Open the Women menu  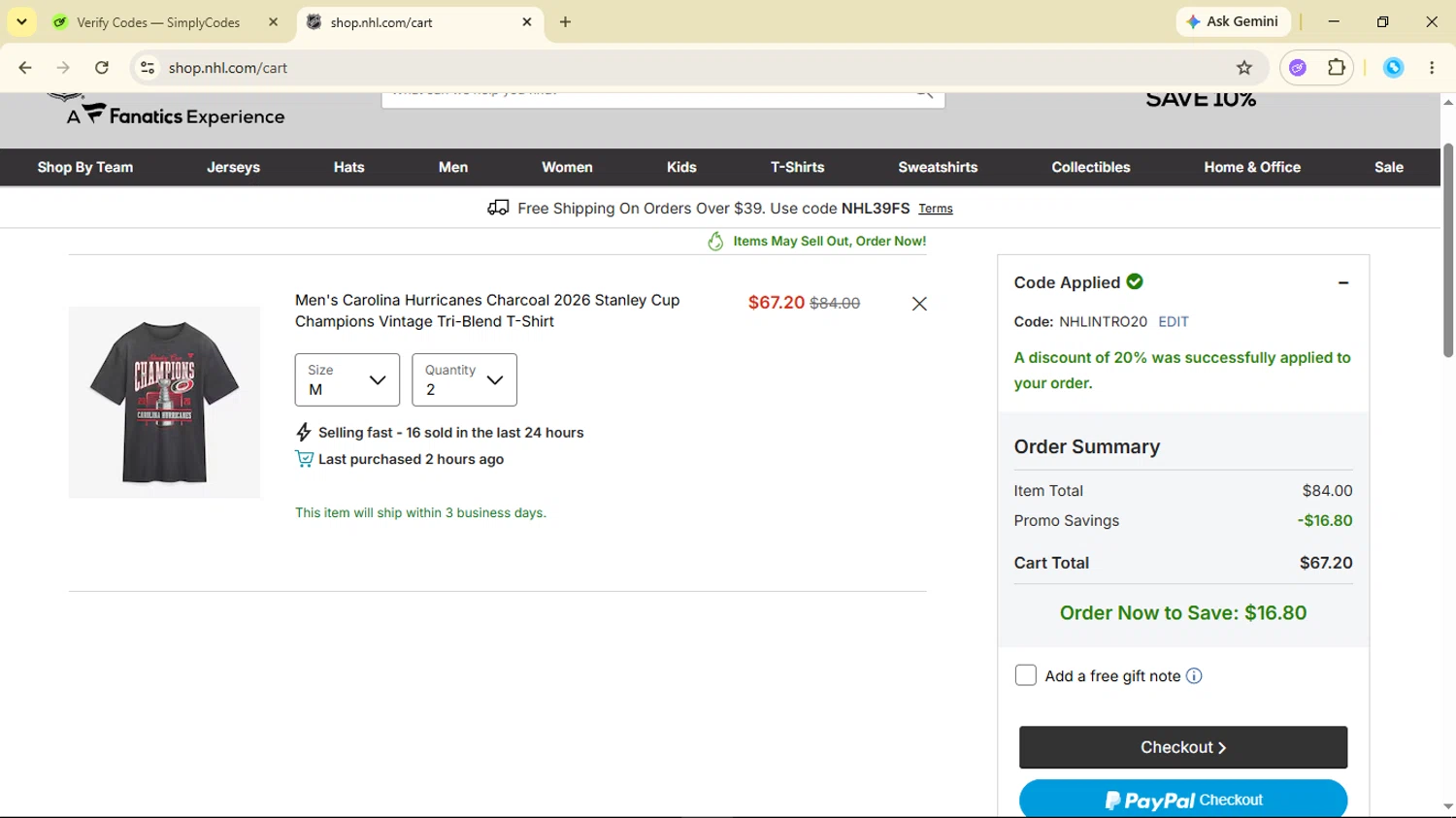[x=567, y=167]
